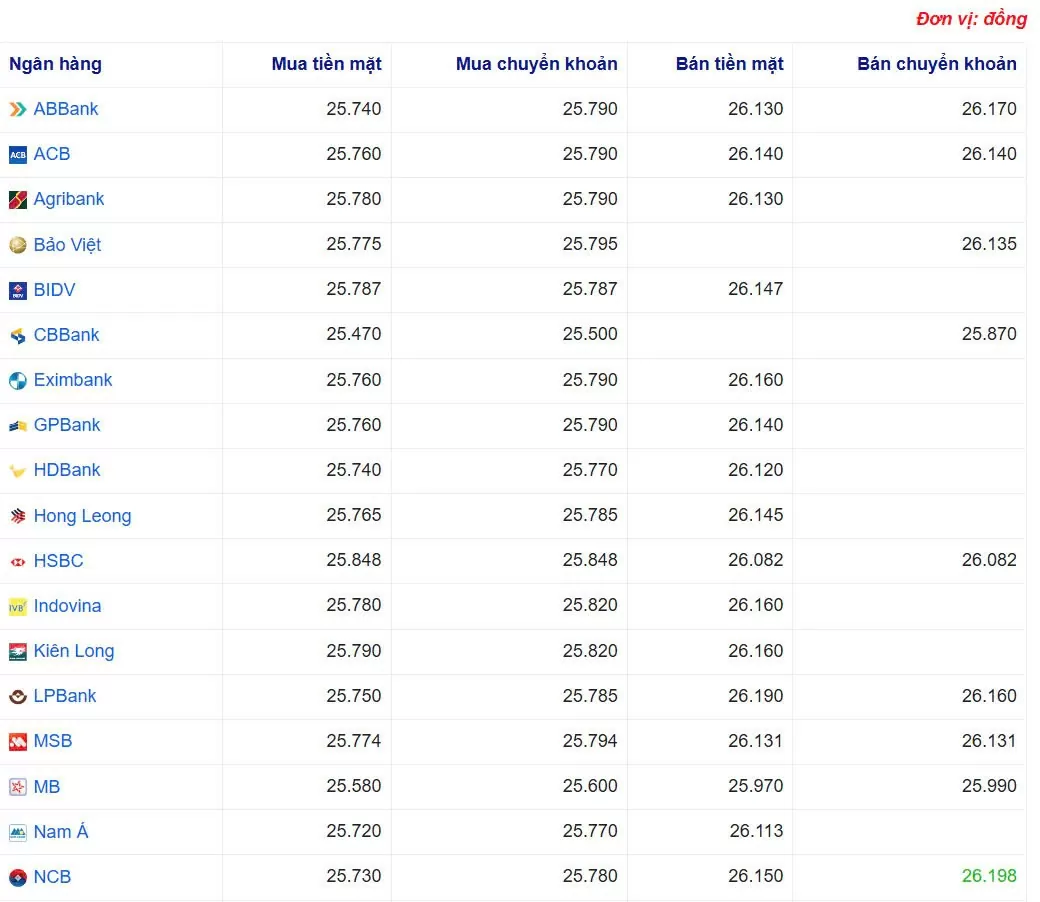1040x902 pixels.
Task: Click the Ngân hàng column header
Action: coord(56,64)
